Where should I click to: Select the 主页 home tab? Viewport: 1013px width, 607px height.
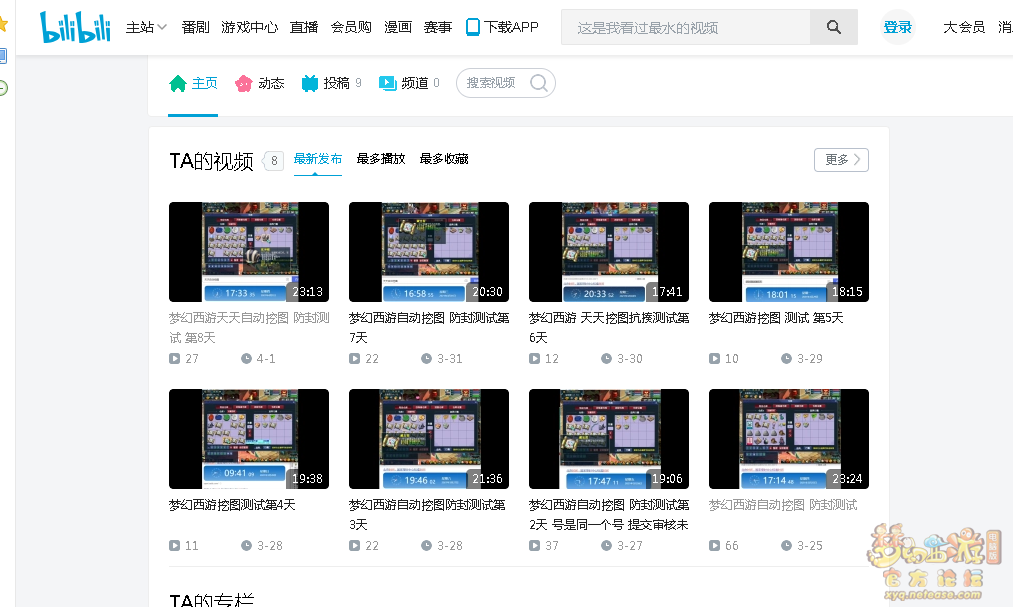click(x=193, y=83)
